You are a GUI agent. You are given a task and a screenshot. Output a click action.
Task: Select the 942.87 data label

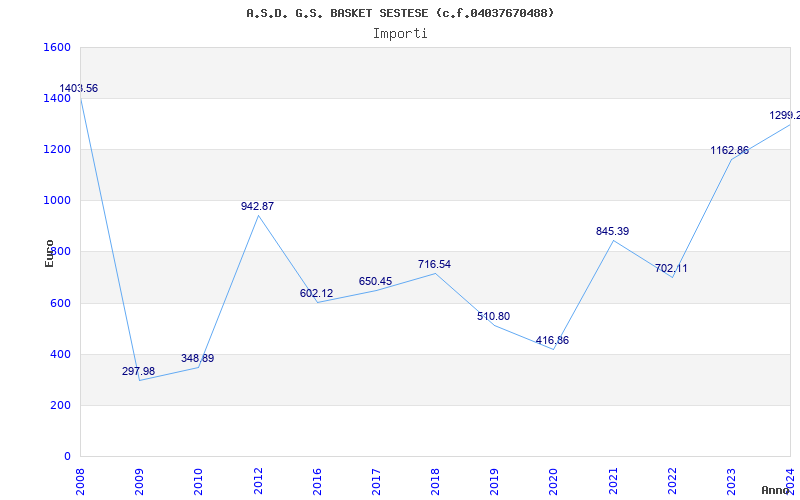coord(257,206)
